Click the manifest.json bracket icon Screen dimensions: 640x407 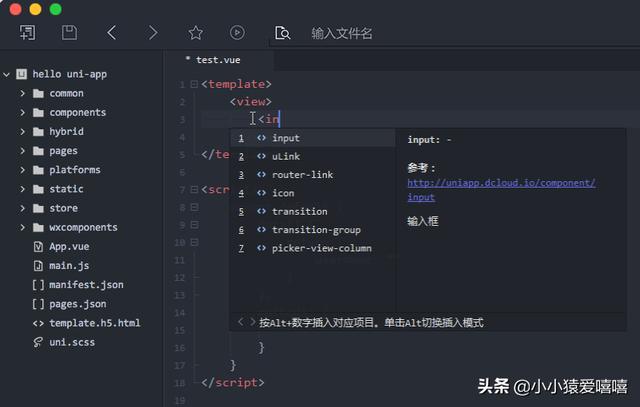pyautogui.click(x=38, y=285)
